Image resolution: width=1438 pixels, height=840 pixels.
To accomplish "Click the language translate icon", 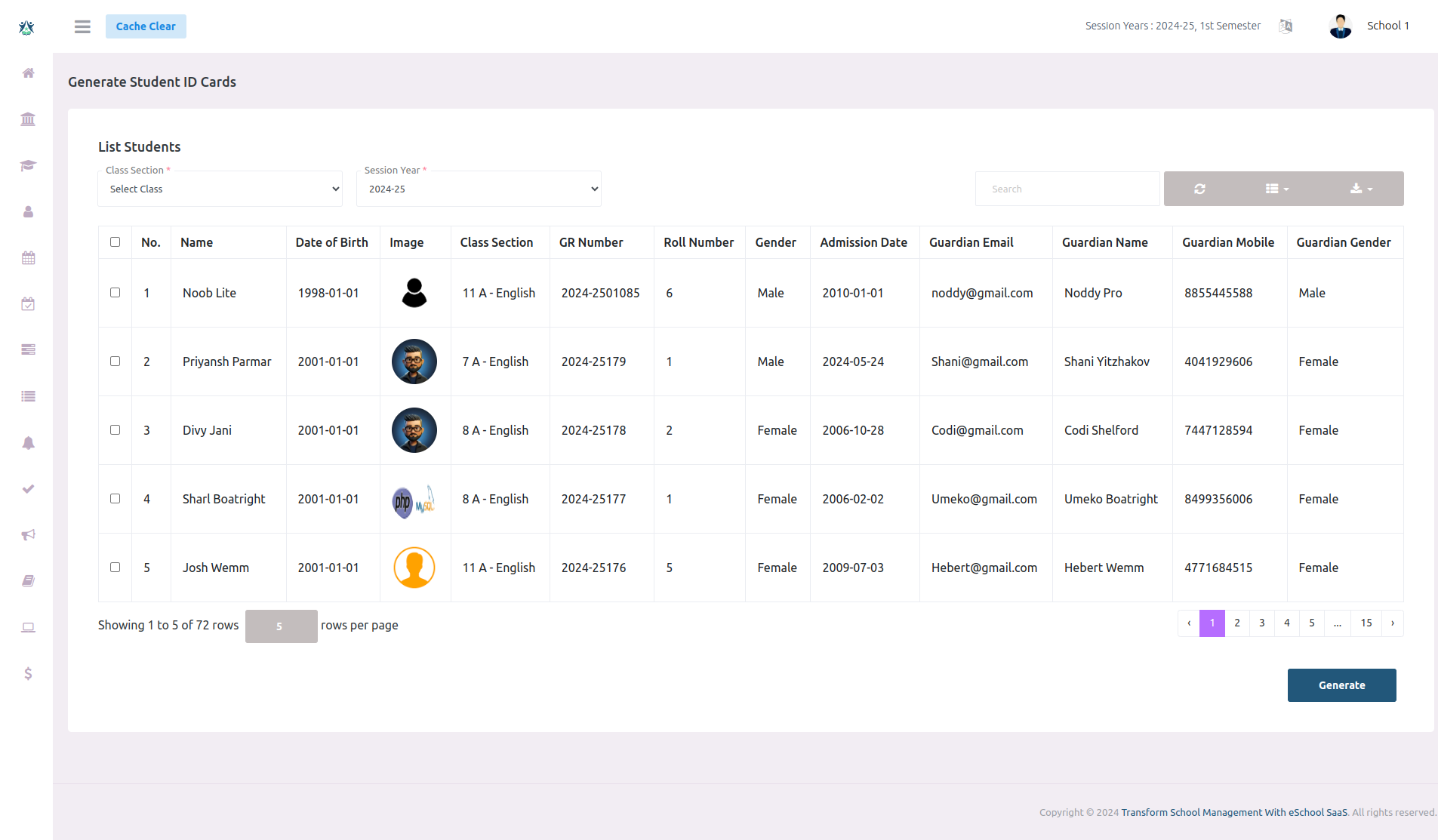I will point(1286,26).
